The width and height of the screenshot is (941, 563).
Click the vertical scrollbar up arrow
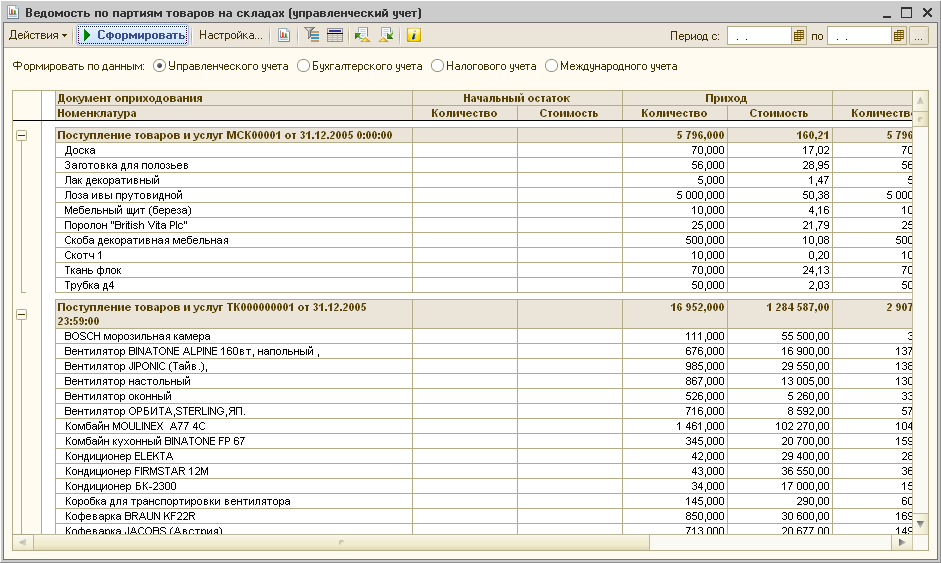920,100
